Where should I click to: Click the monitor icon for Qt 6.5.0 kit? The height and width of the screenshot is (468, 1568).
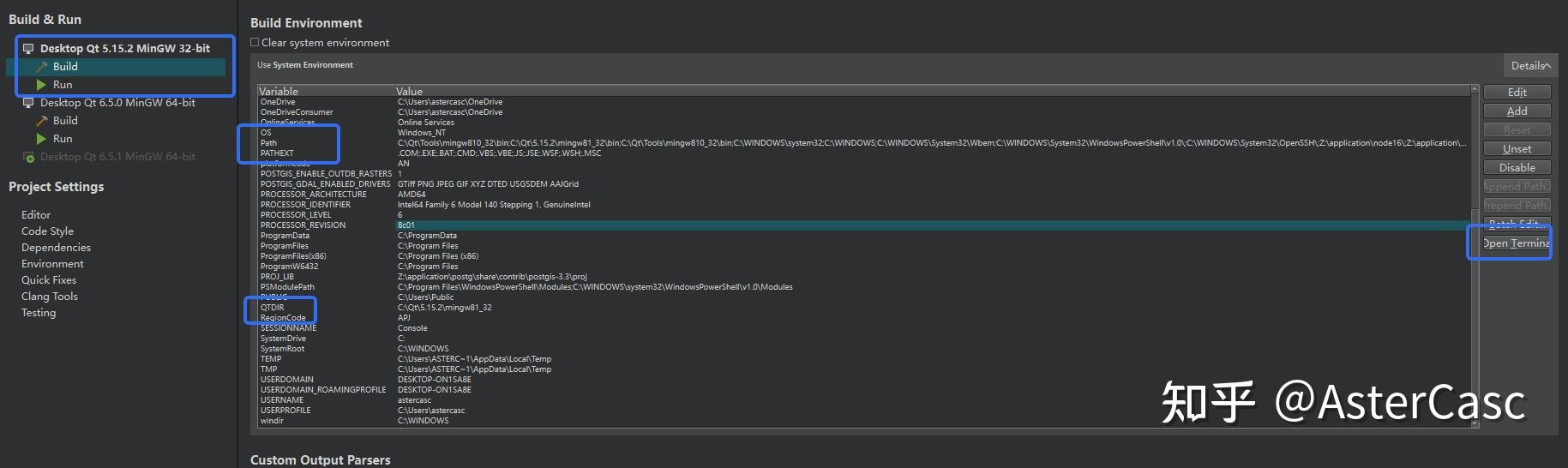[x=28, y=103]
